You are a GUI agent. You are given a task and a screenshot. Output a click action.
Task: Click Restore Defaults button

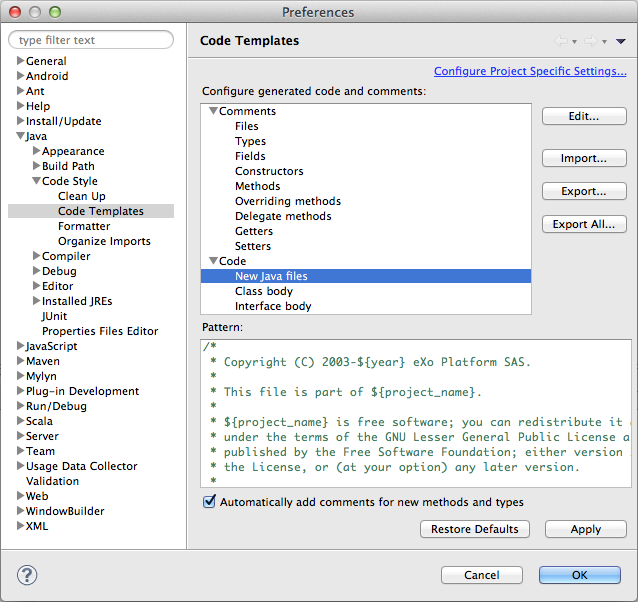pos(475,529)
